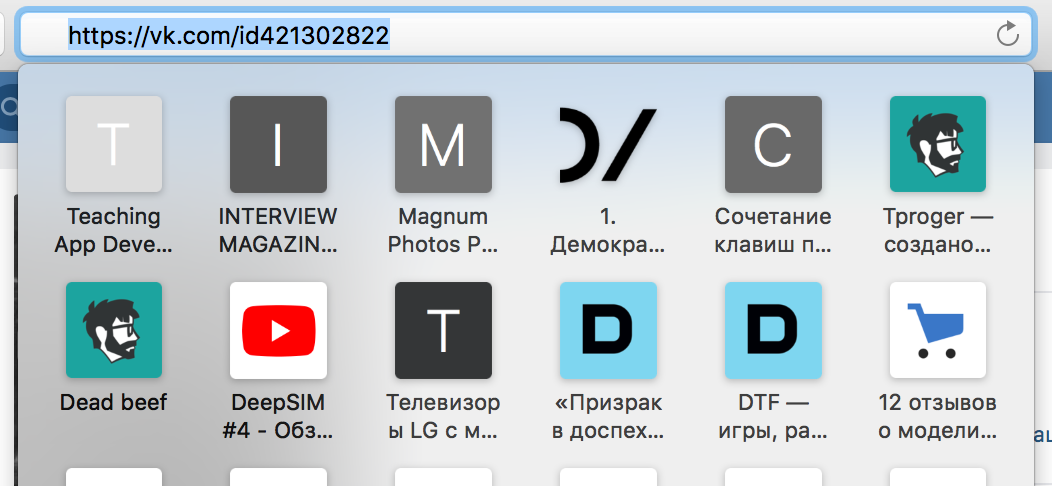Click the "«Призрак в доспех…" label
Screen dimensions: 1052x486
[x=609, y=416]
